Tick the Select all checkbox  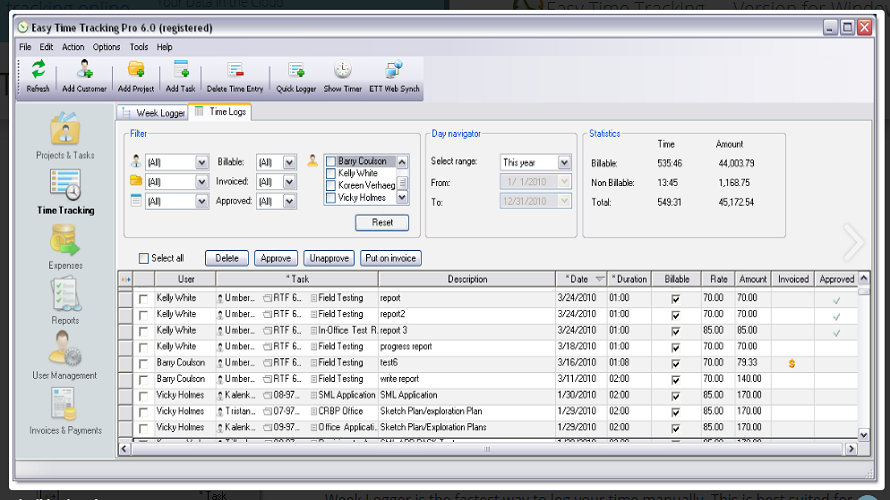click(144, 258)
